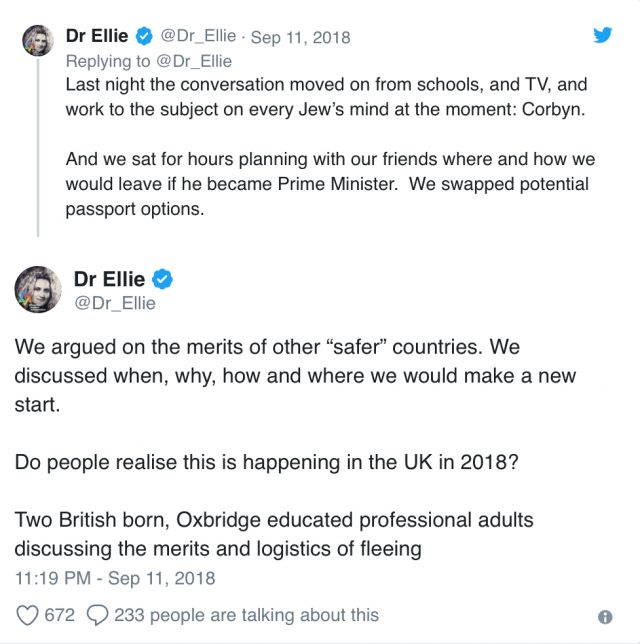This screenshot has width=640, height=644.
Task: Click Dr Ellie name in top tweet
Action: point(97,36)
